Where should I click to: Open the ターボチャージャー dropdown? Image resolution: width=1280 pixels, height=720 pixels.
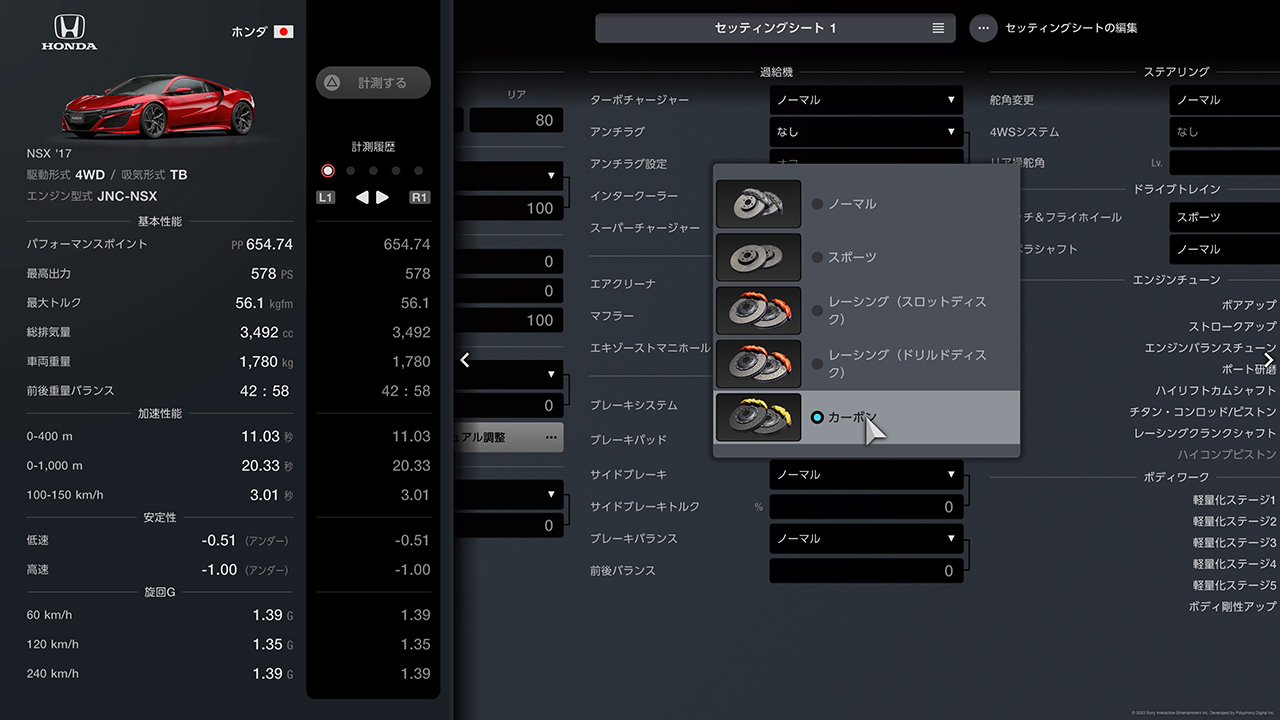click(x=866, y=100)
